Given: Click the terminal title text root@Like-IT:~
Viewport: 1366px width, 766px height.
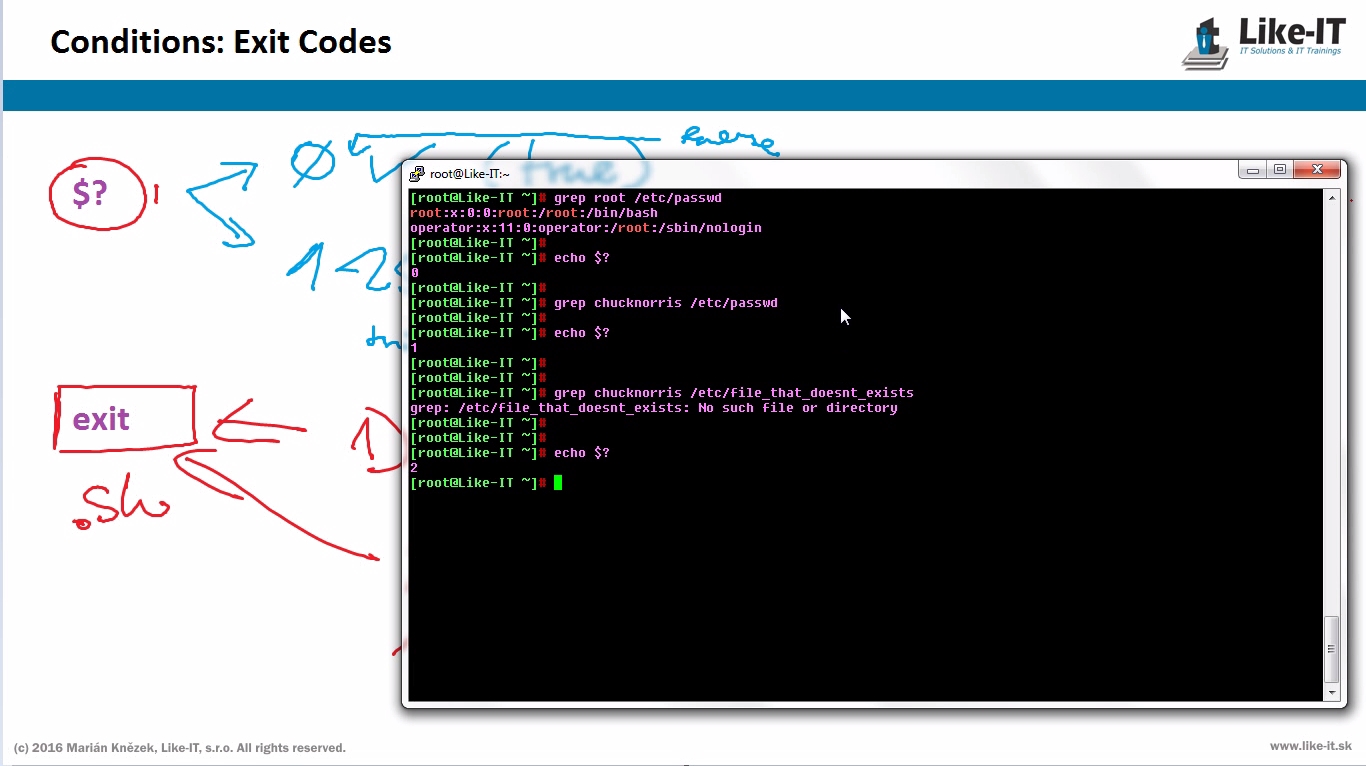Looking at the screenshot, I should [x=470, y=174].
